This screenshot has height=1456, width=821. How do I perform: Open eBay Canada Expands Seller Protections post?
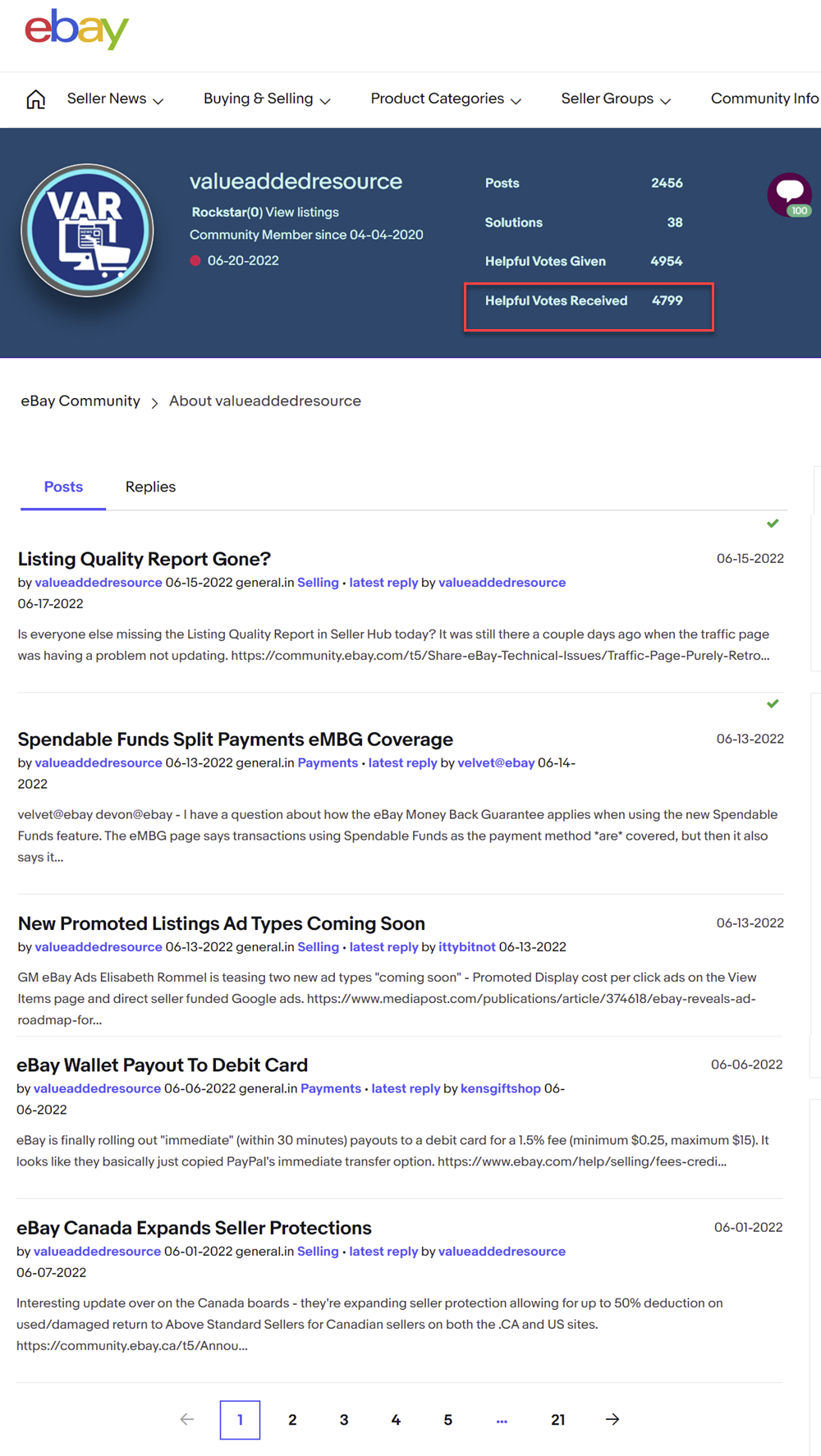(x=195, y=1228)
